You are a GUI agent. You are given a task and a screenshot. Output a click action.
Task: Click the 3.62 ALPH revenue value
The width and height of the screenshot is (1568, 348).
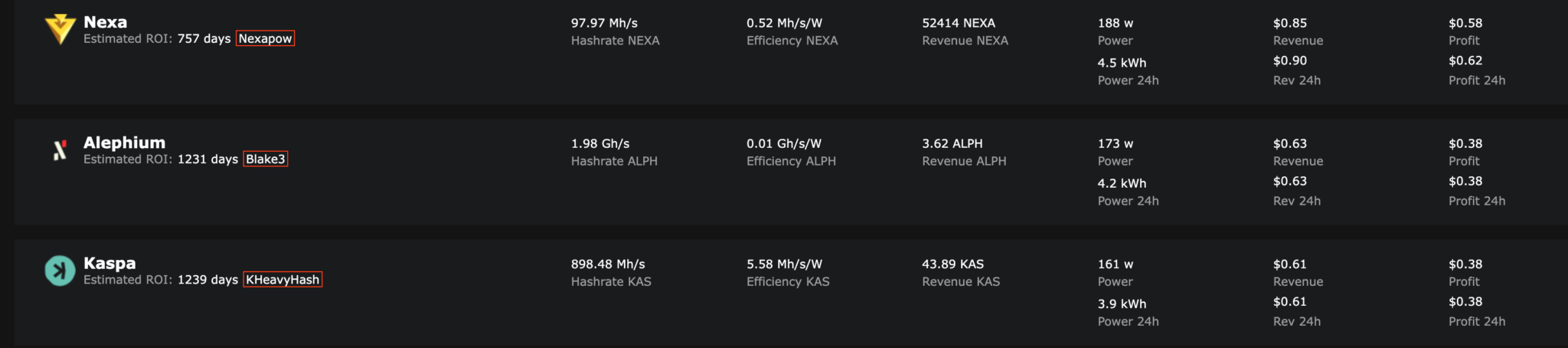tap(952, 143)
